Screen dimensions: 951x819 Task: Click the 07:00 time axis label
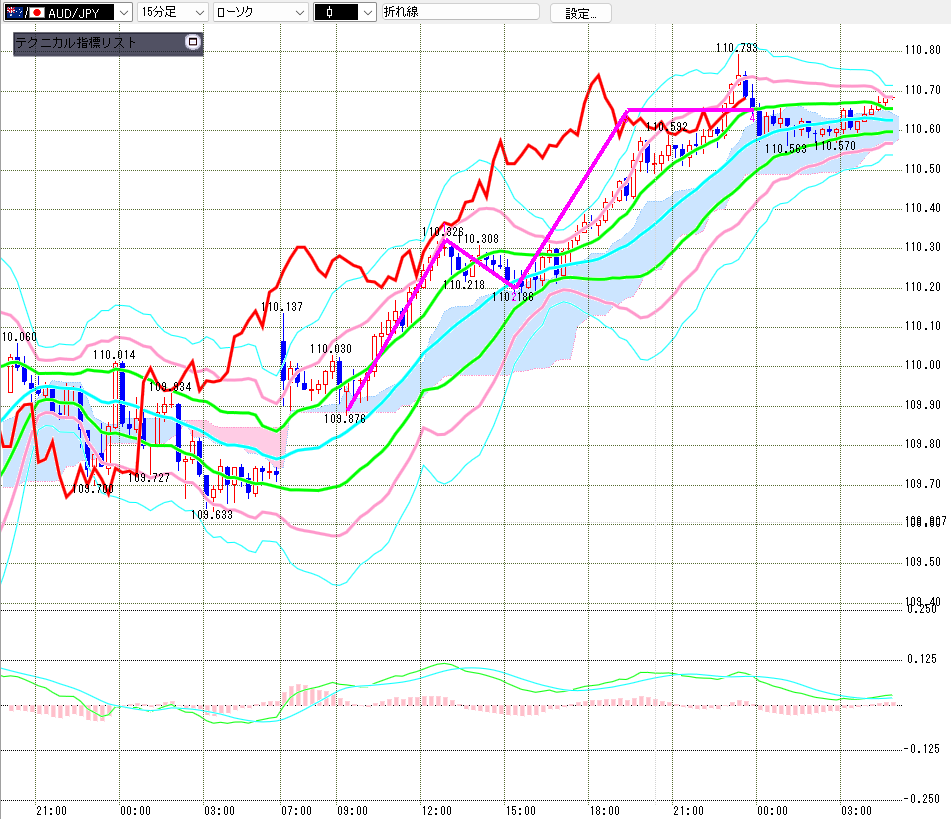point(297,811)
